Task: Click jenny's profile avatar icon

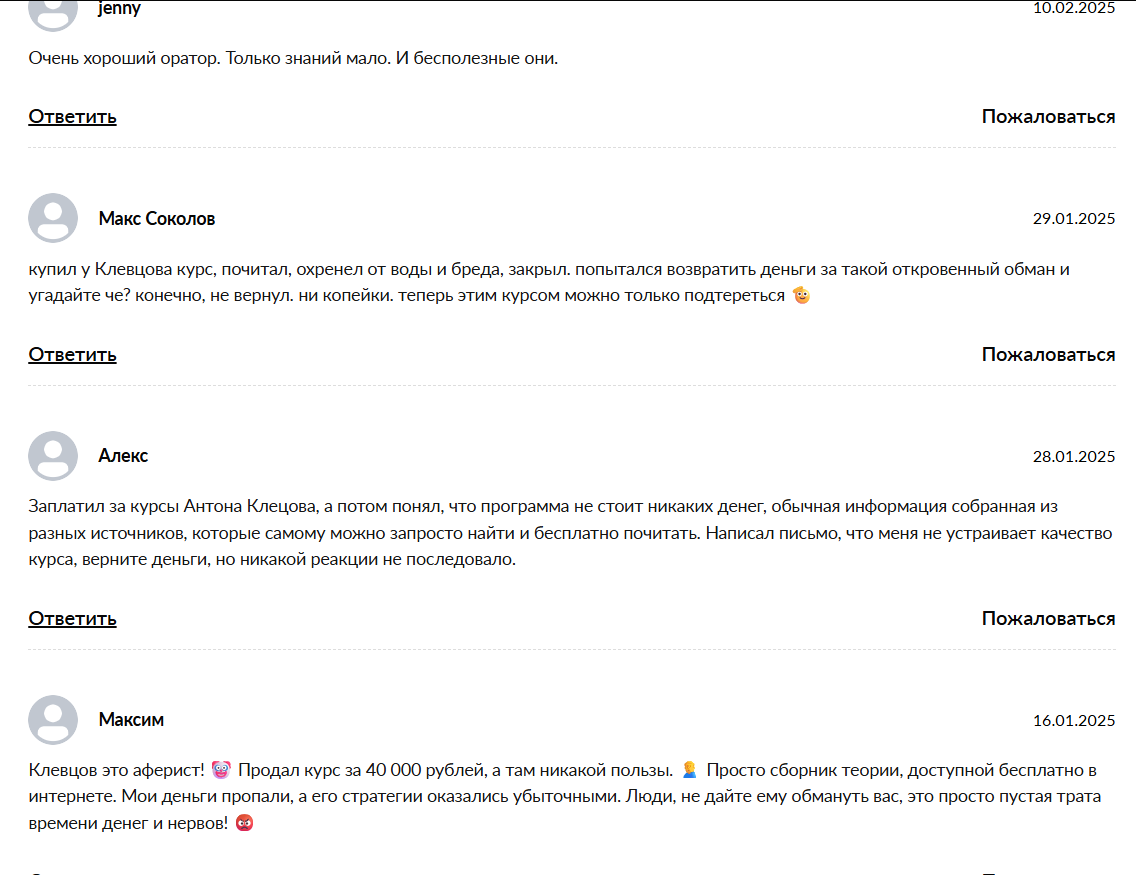Action: [x=53, y=12]
